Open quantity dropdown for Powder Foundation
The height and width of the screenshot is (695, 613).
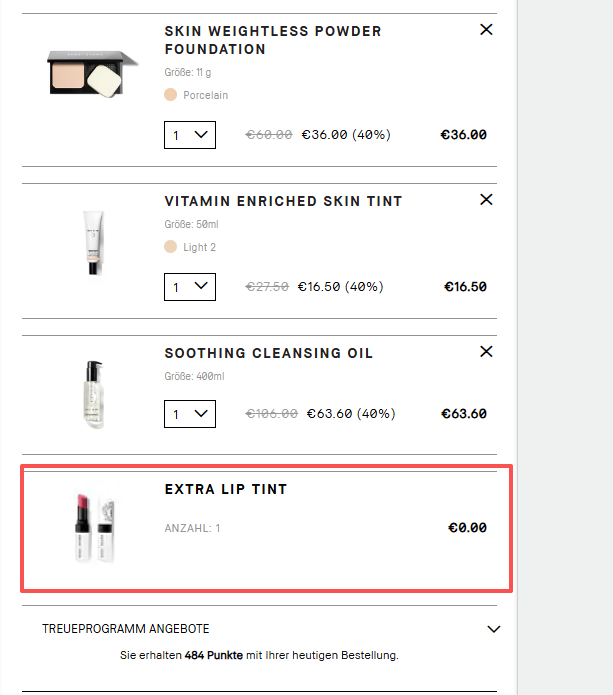coord(190,135)
